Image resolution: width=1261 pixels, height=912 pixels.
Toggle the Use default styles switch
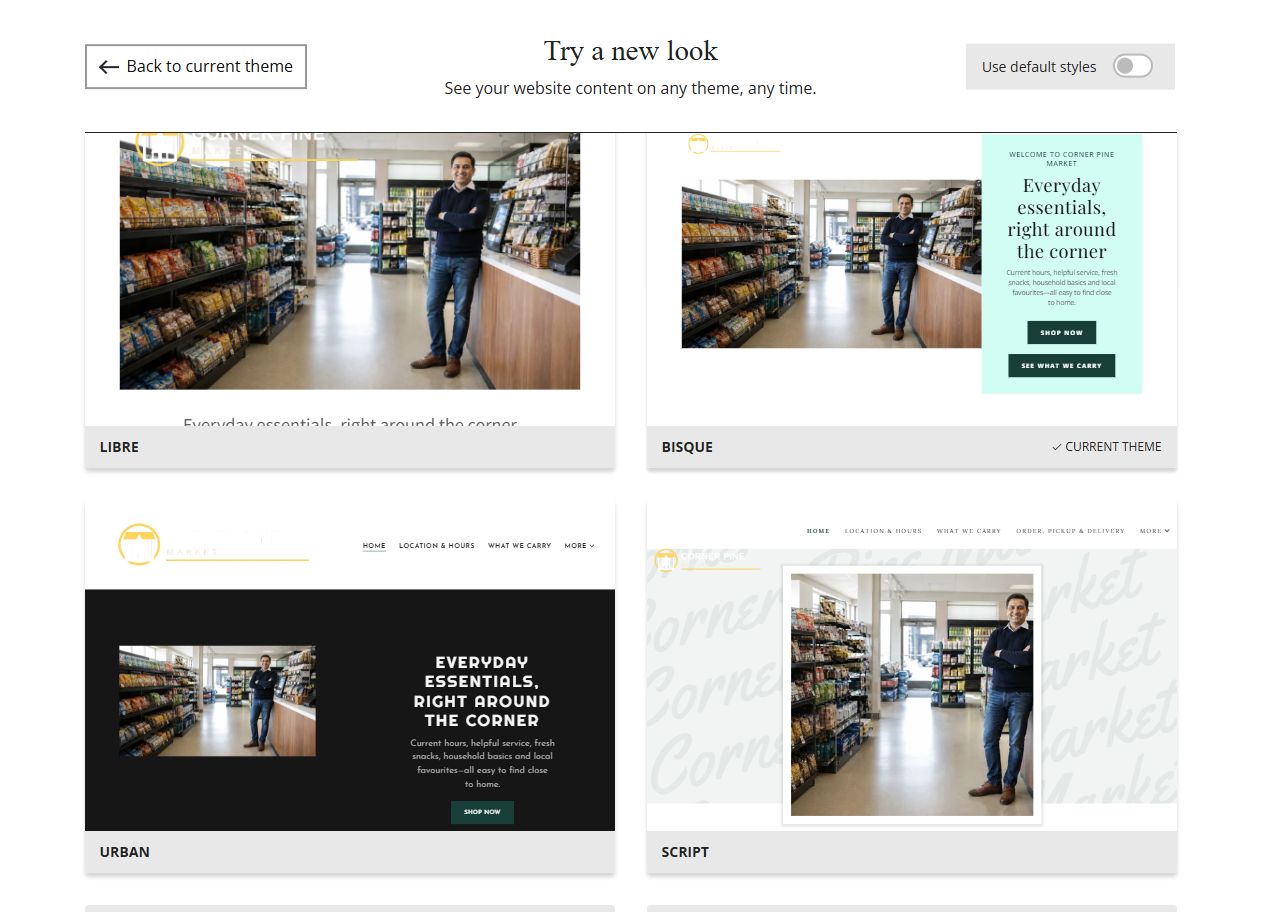1133,66
